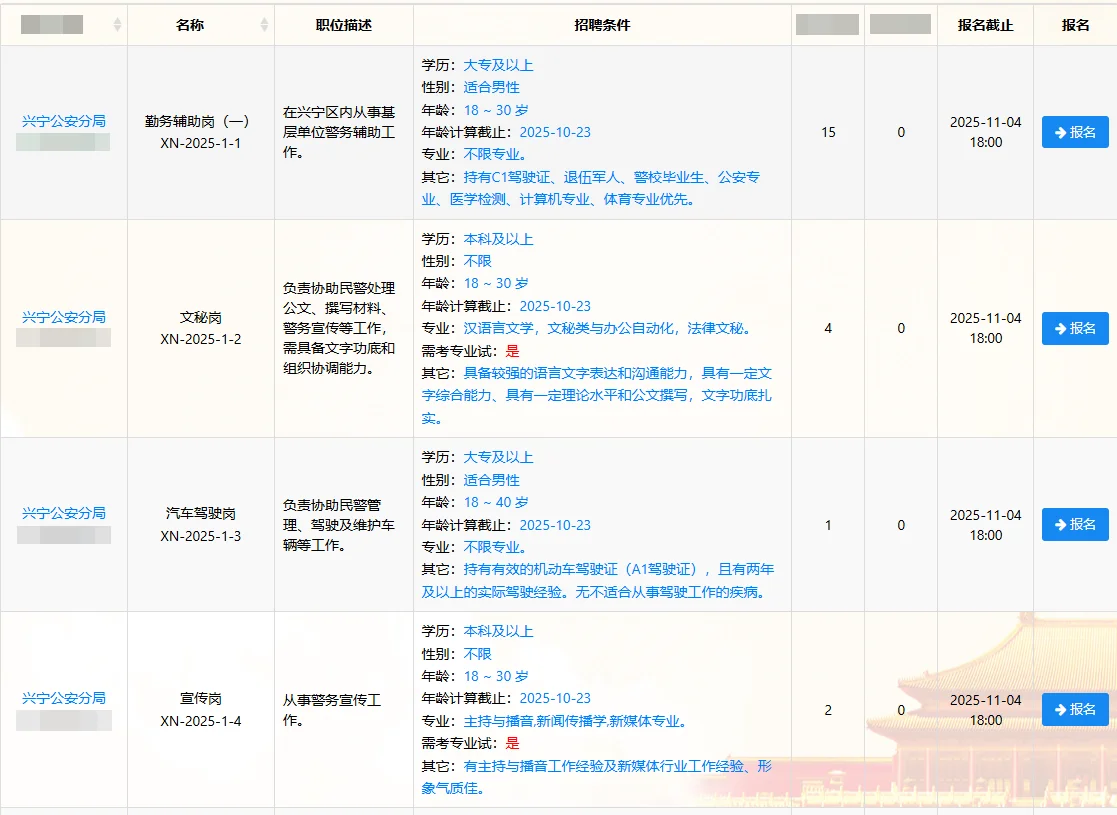Open the 兴宁公安分局 link for 汽车驾驶岗
Screen dimensions: 1117x815
pyautogui.click(x=63, y=513)
